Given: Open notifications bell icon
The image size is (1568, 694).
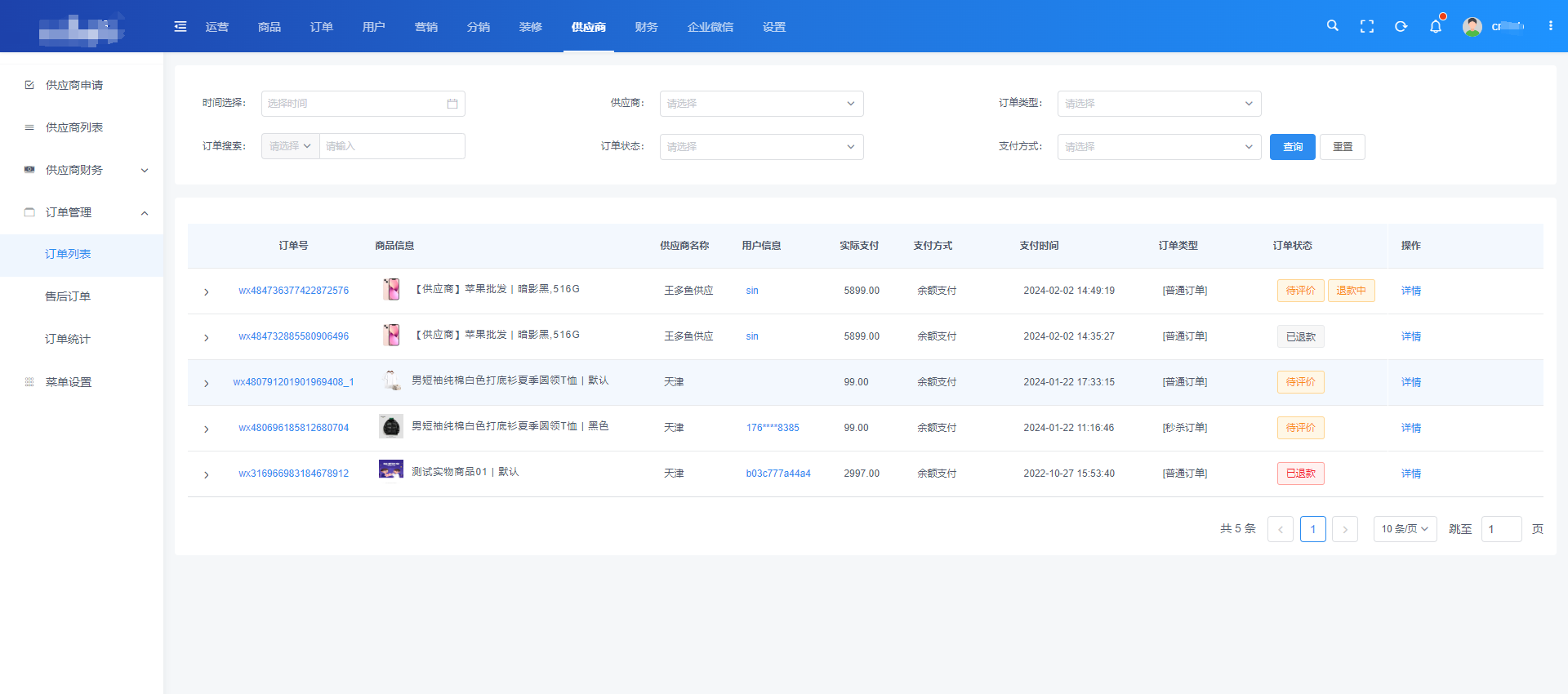Looking at the screenshot, I should click(x=1436, y=27).
